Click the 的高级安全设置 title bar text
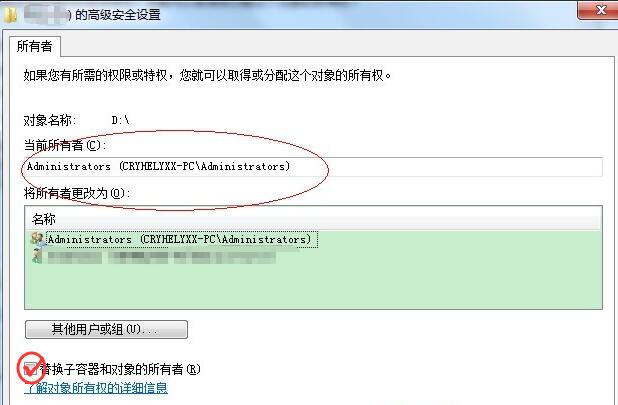Image resolution: width=618 pixels, height=405 pixels. (x=117, y=15)
